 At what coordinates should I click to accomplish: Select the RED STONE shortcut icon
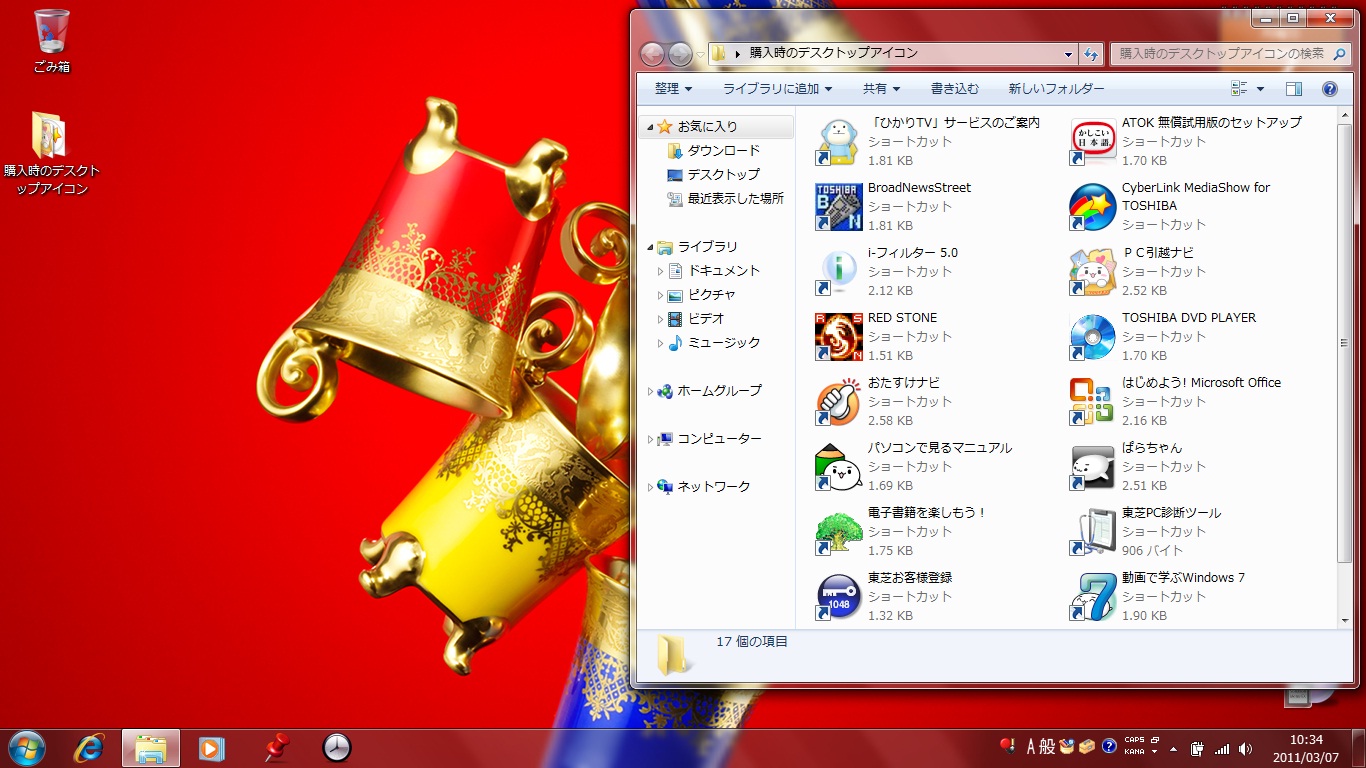[838, 336]
